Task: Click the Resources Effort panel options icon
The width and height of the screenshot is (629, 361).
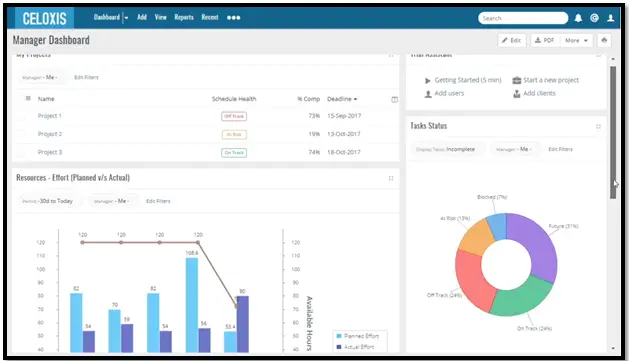Action: 391,178
